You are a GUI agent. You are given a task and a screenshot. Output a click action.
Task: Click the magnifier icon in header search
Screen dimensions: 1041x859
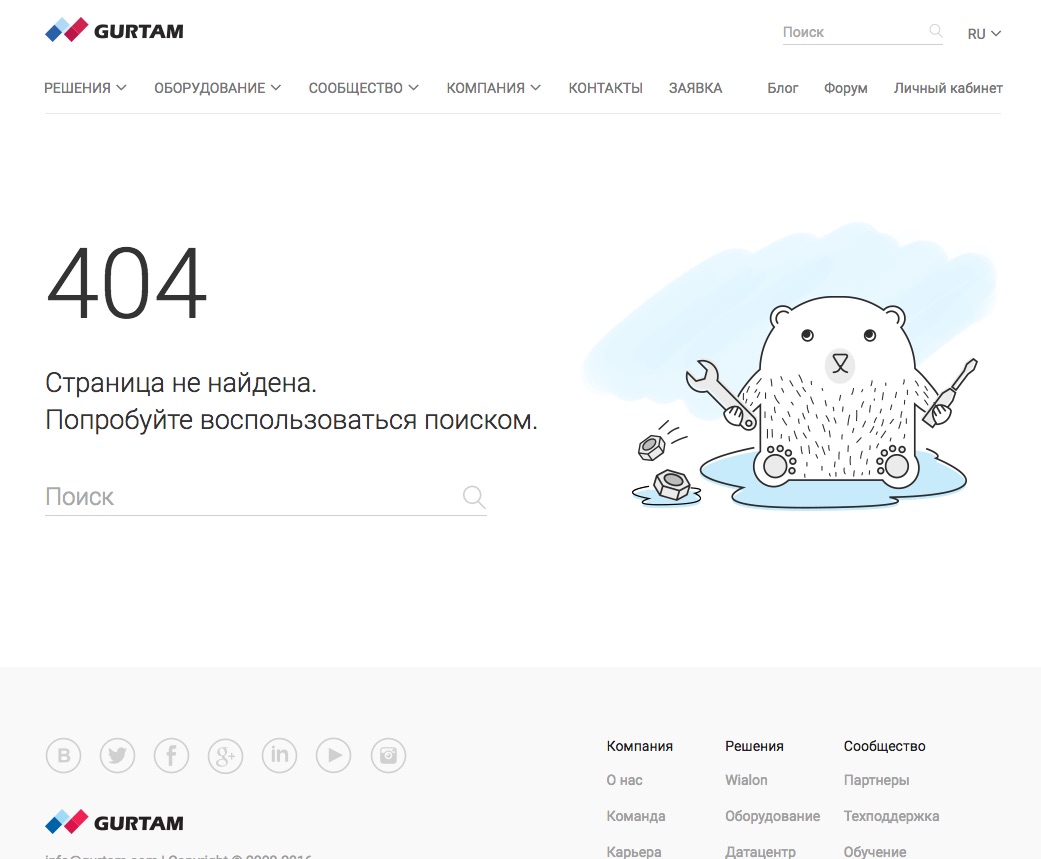click(x=936, y=32)
